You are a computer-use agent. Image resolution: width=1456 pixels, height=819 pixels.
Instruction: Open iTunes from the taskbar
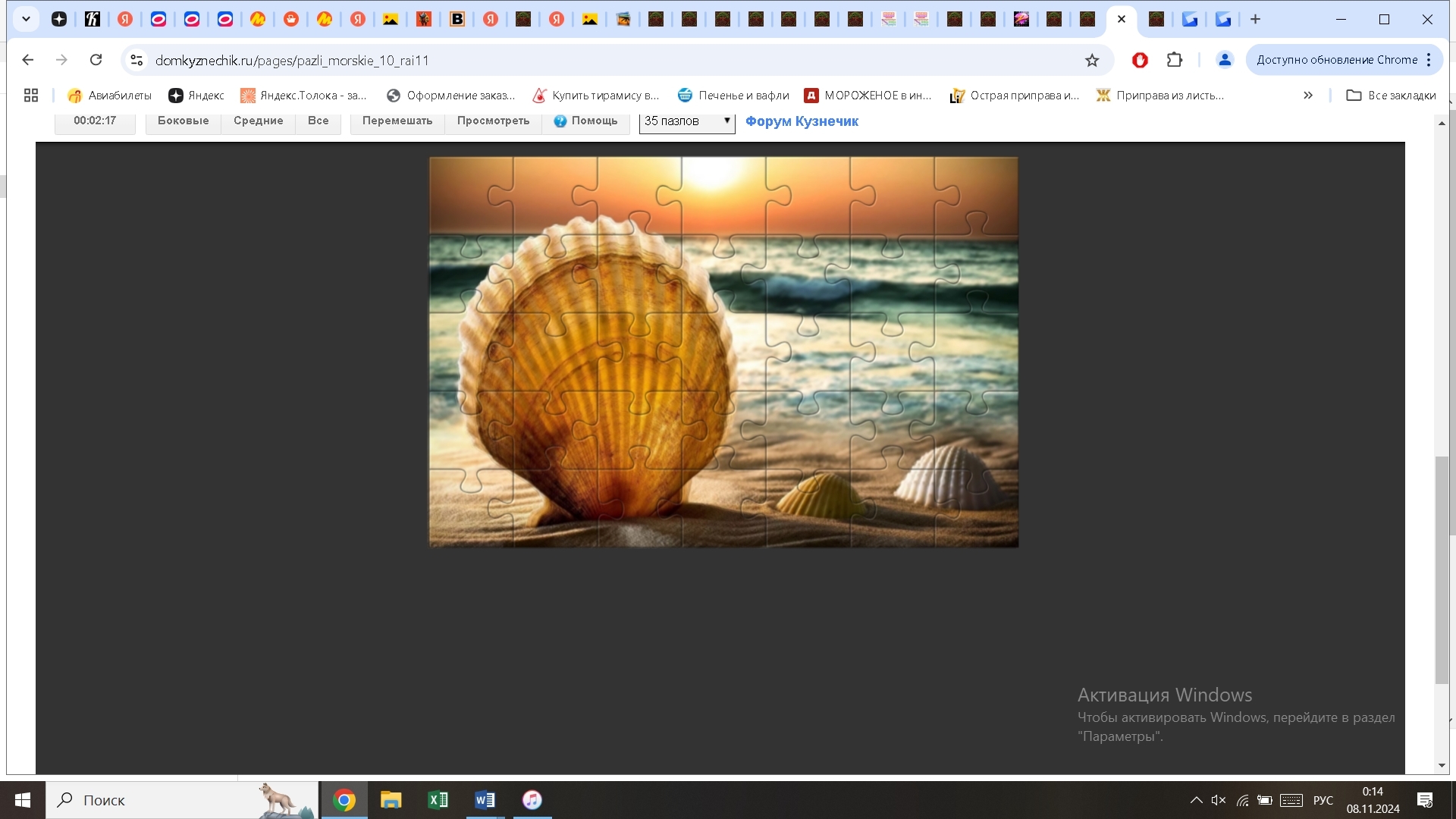(532, 800)
